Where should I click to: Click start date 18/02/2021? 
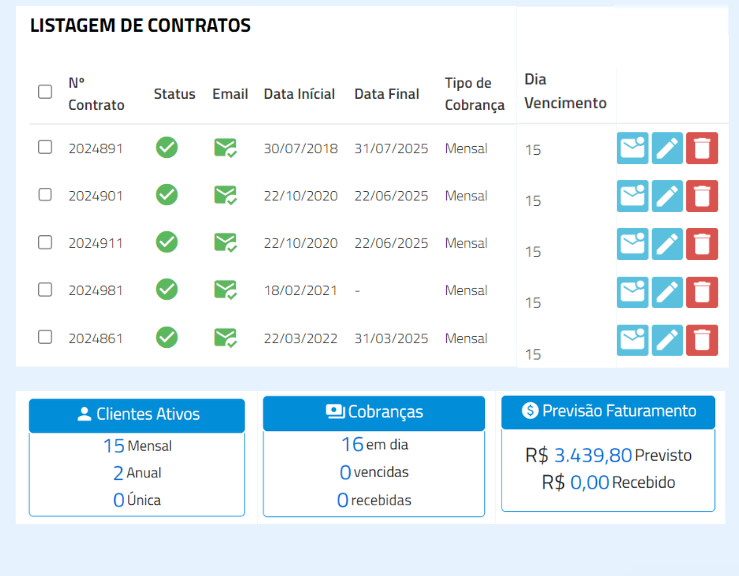(x=301, y=290)
